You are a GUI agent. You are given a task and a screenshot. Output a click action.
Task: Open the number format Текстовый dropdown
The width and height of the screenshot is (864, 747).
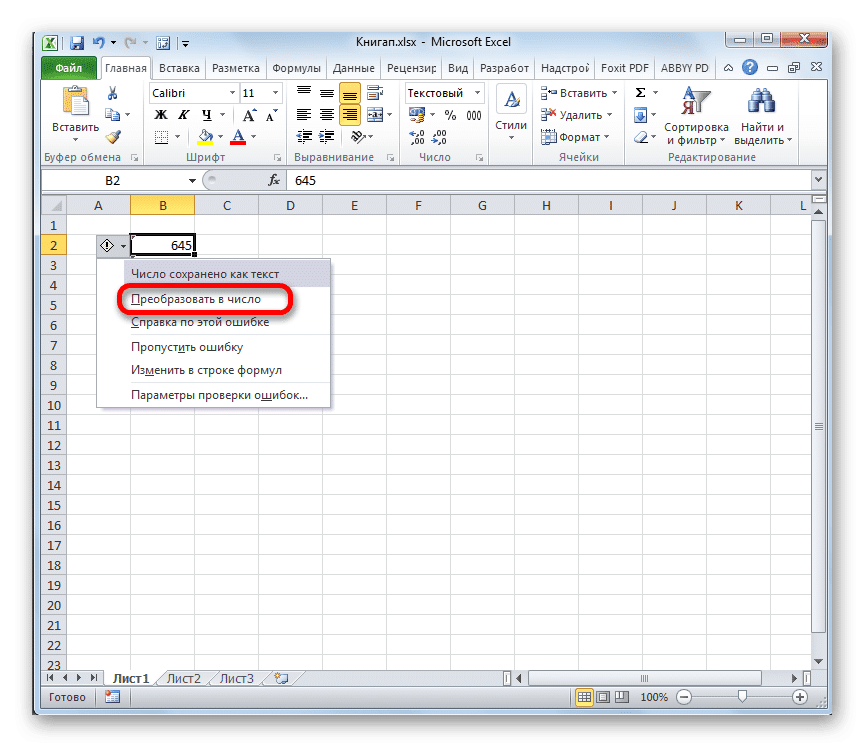click(x=478, y=93)
